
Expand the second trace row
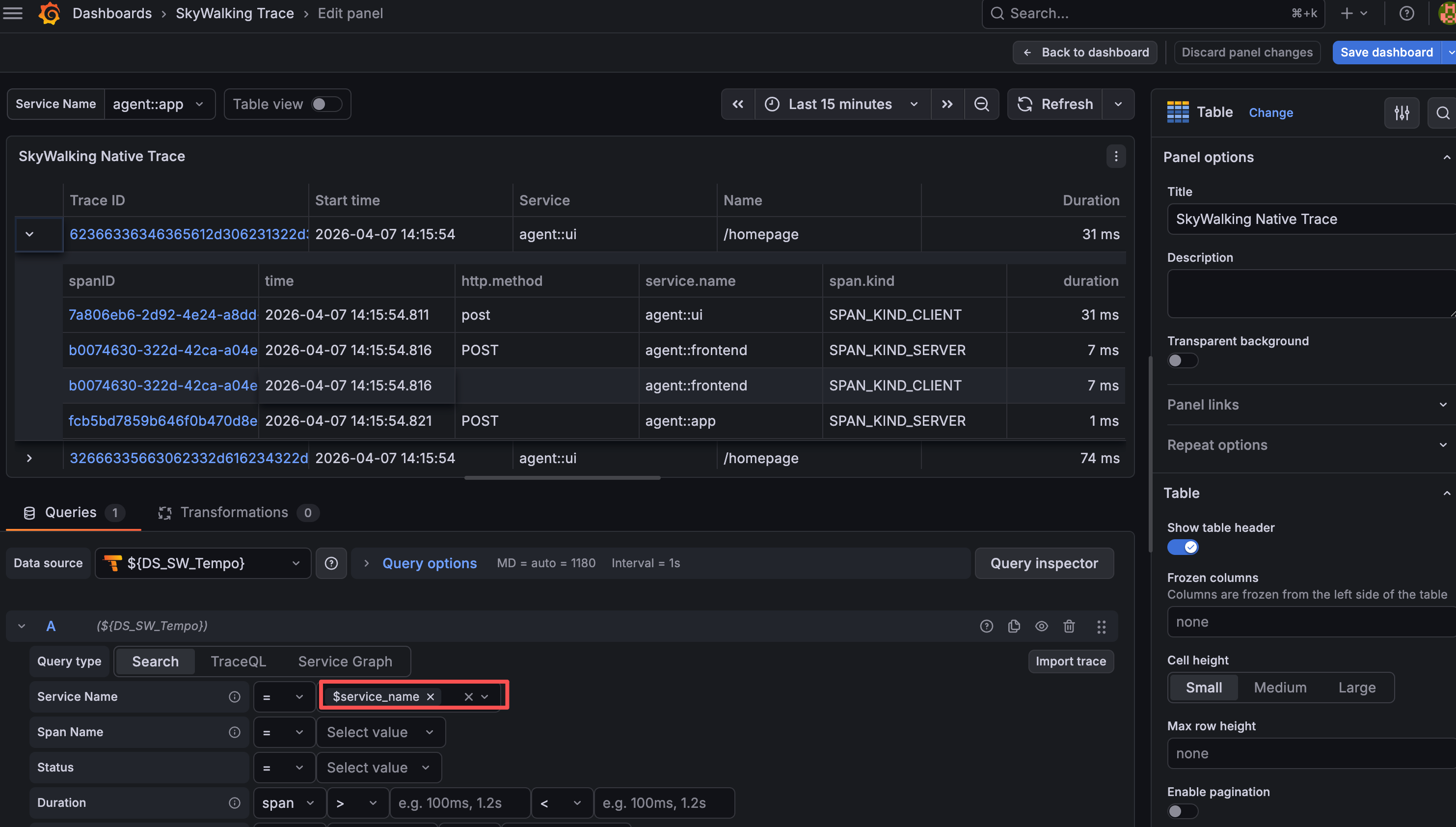coord(29,458)
